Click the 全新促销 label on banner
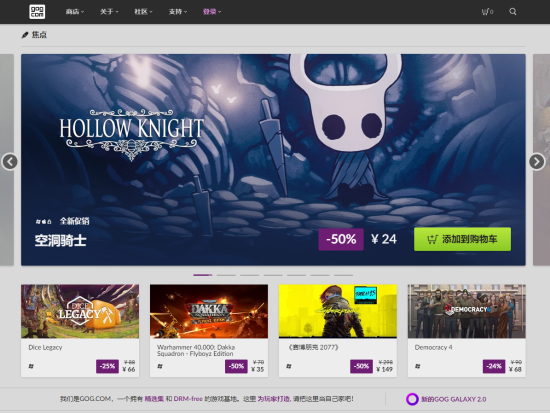Image resolution: width=550 pixels, height=413 pixels. 74,221
